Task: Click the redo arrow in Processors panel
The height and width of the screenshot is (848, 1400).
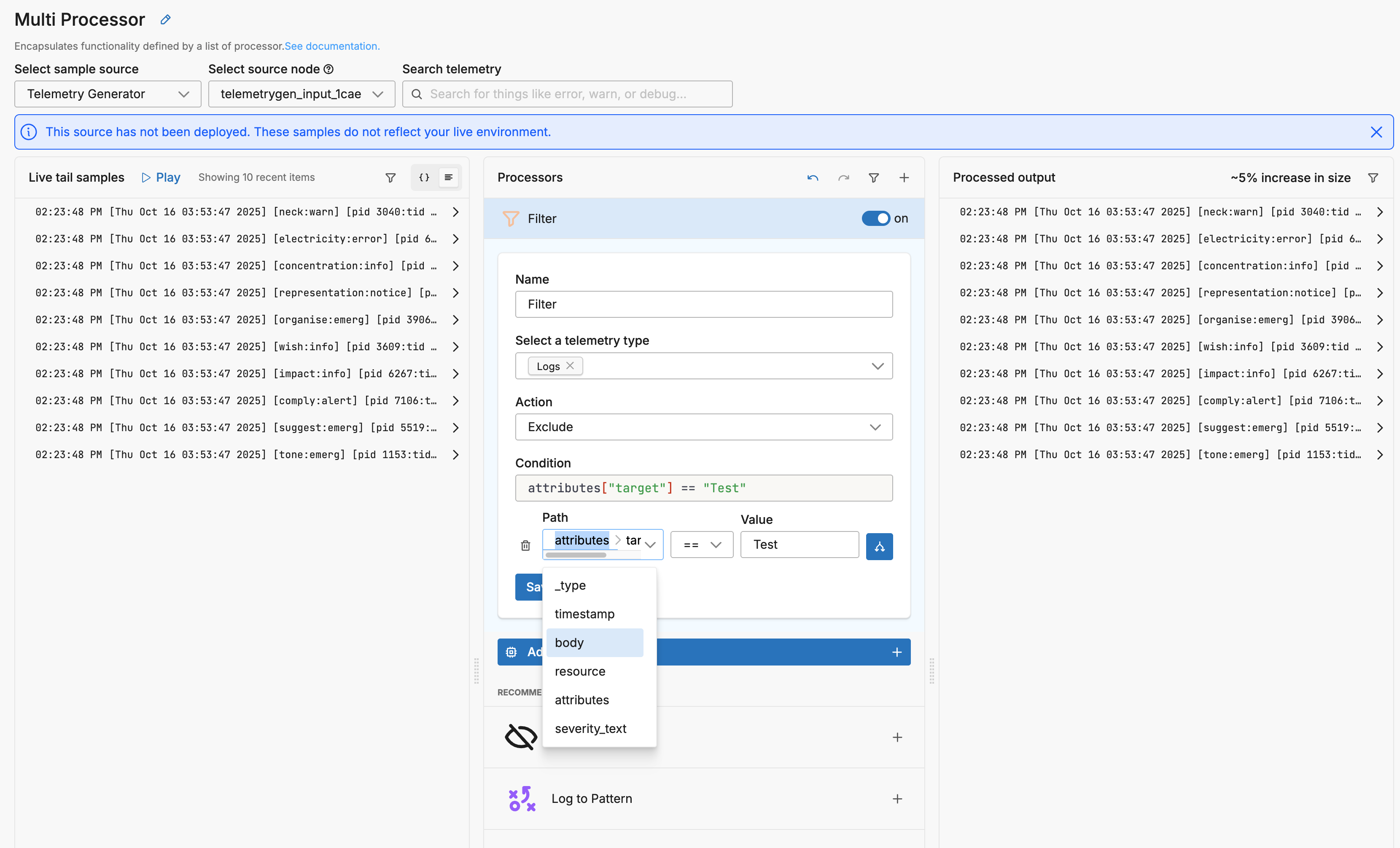Action: click(843, 178)
